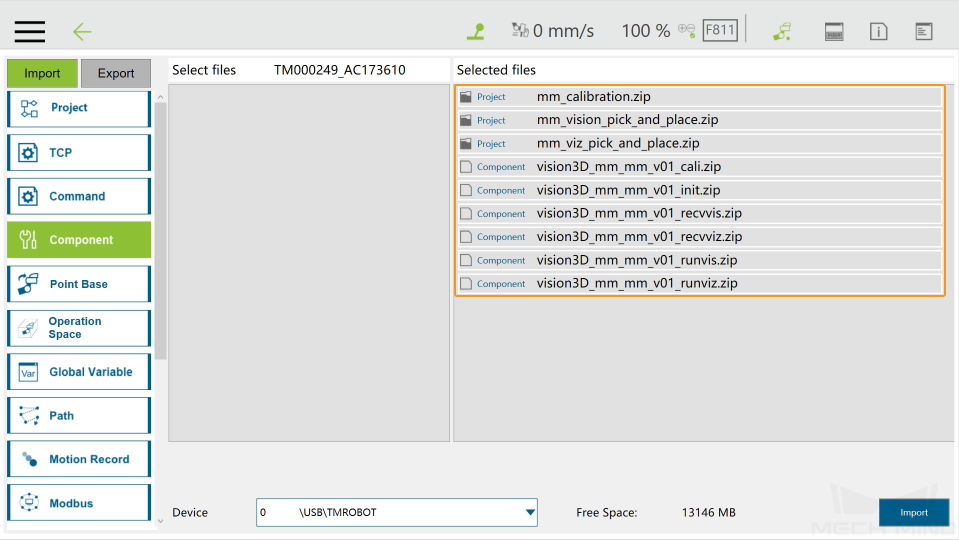959x540 pixels.
Task: Select vision3D_mm_mm_v01_recvviz.zip file name
Action: (x=639, y=237)
